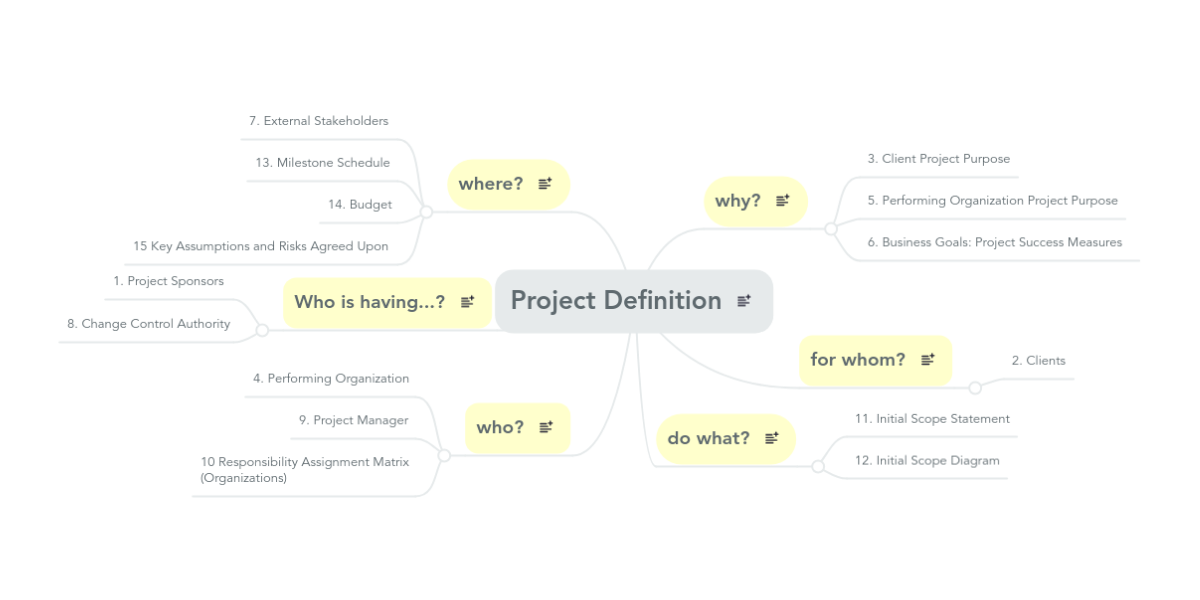The width and height of the screenshot is (1200, 600).
Task: Open the notes icon beside who?
Action: pyautogui.click(x=546, y=427)
